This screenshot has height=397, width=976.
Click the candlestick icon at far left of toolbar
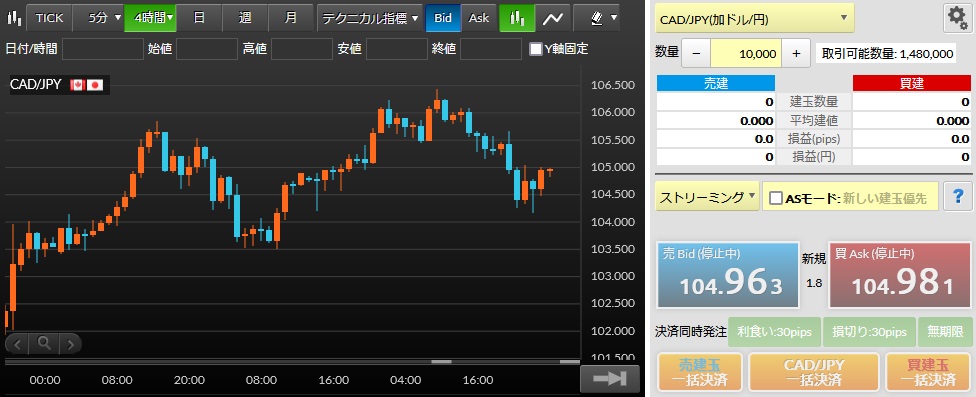point(13,18)
